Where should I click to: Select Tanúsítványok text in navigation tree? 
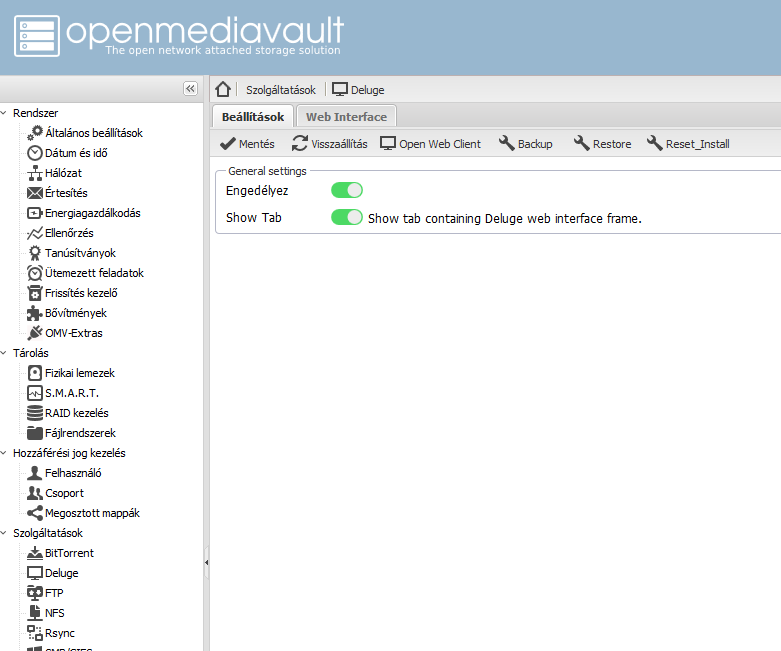[80, 253]
